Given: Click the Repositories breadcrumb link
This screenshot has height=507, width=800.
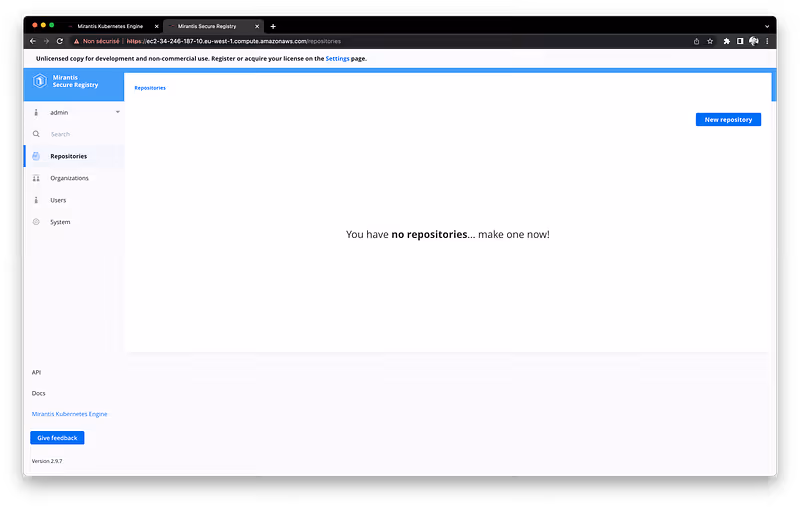Looking at the screenshot, I should [x=150, y=88].
